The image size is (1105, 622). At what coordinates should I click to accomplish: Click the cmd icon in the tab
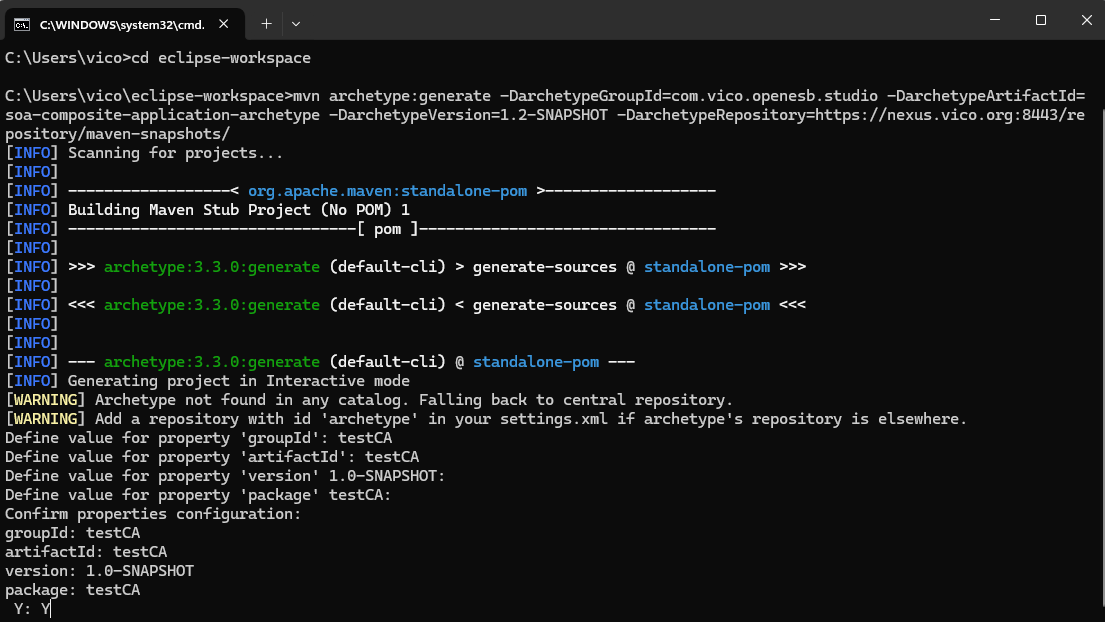click(22, 25)
